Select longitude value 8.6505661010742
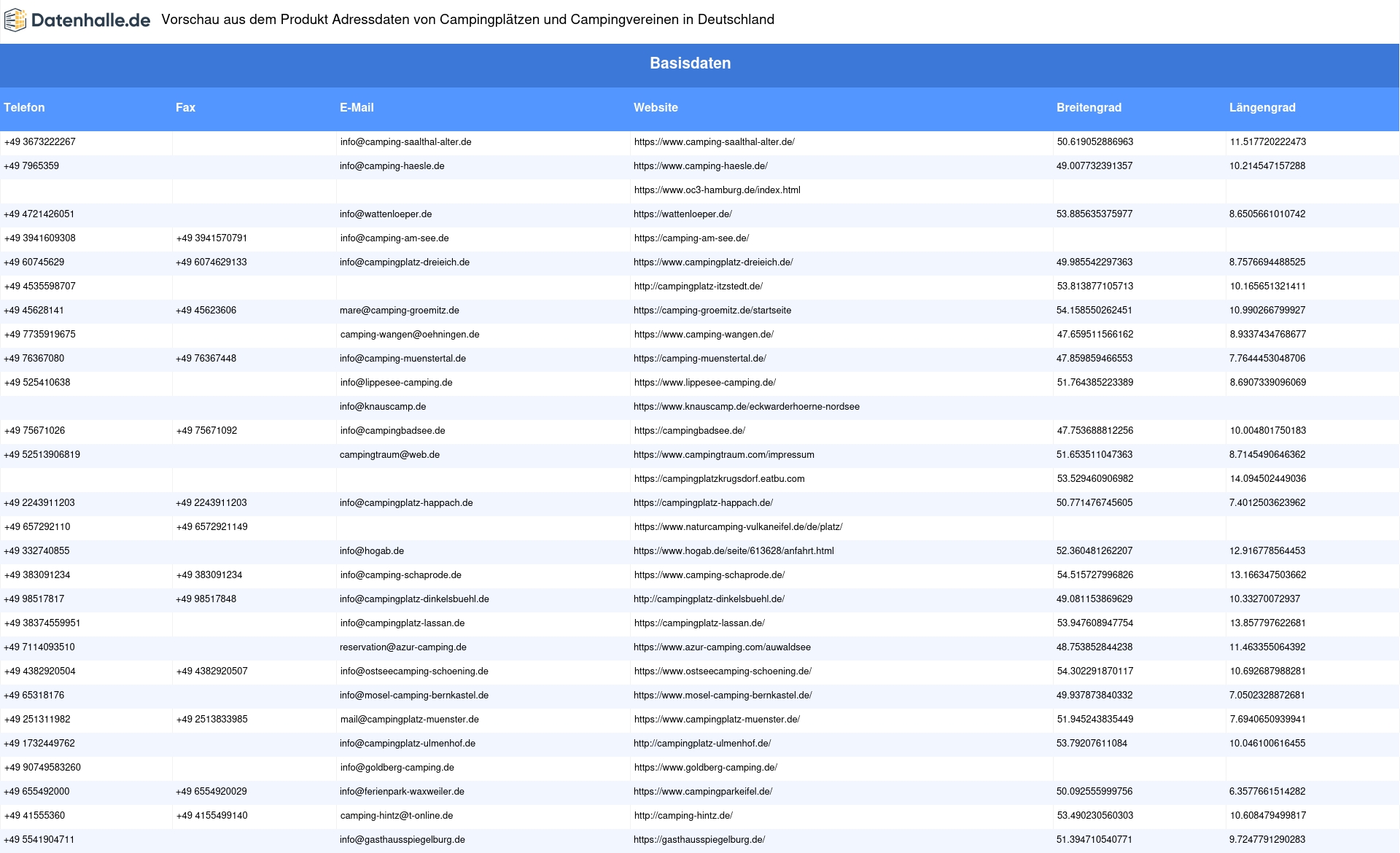This screenshot has width=1400, height=853. coord(1267,214)
